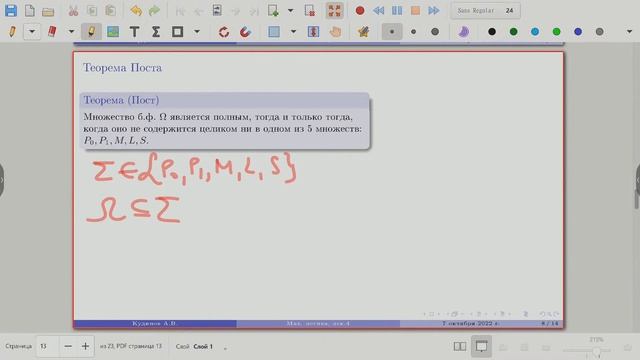Toggle rotation snapping
This screenshot has height=360, width=640.
[x=224, y=32]
